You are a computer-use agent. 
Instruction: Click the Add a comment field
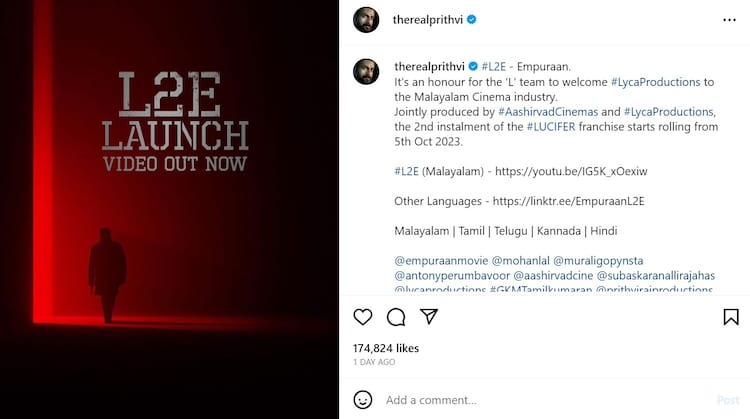coord(540,400)
